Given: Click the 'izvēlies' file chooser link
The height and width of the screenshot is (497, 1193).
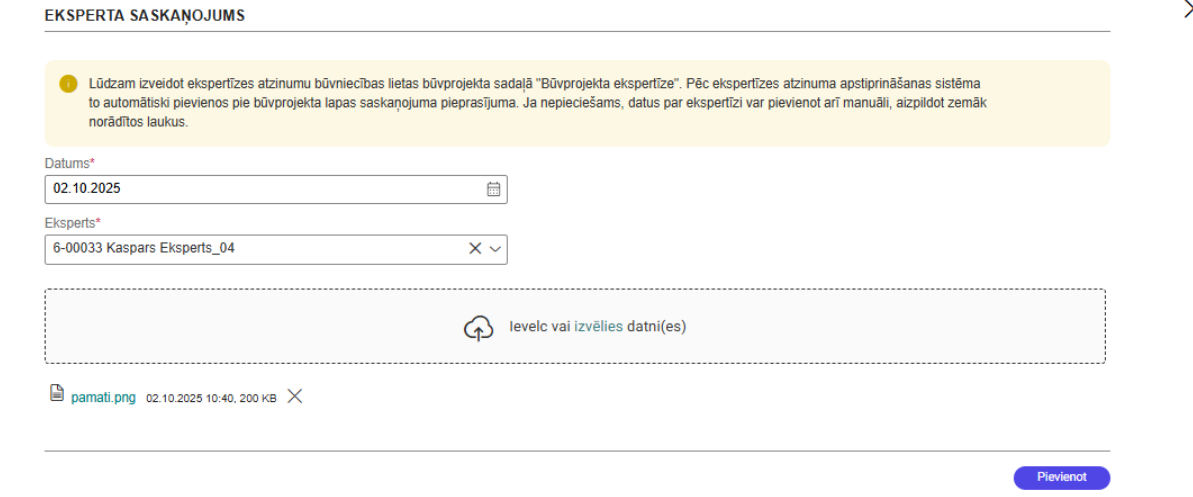Looking at the screenshot, I should 598,327.
